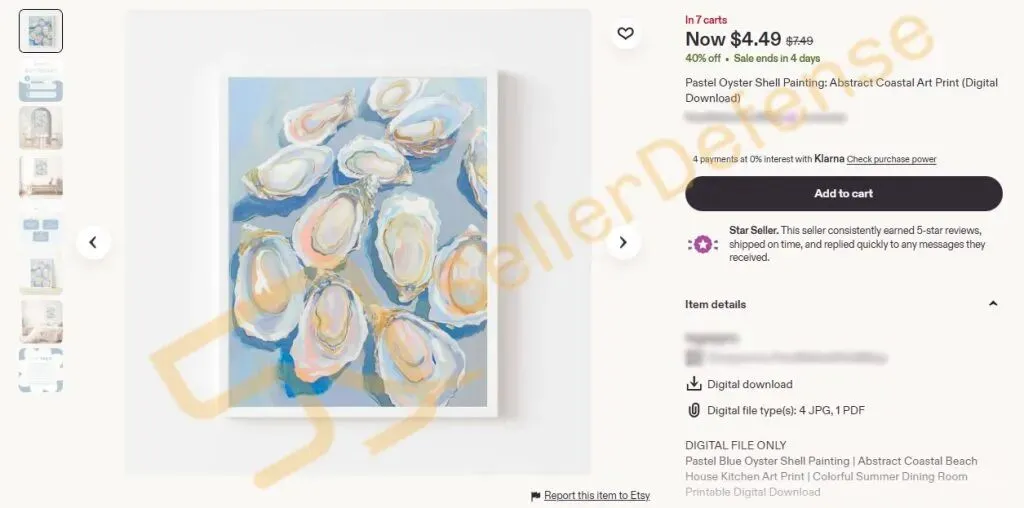Select the fourth thumbnail room mockup

pyautogui.click(x=41, y=176)
